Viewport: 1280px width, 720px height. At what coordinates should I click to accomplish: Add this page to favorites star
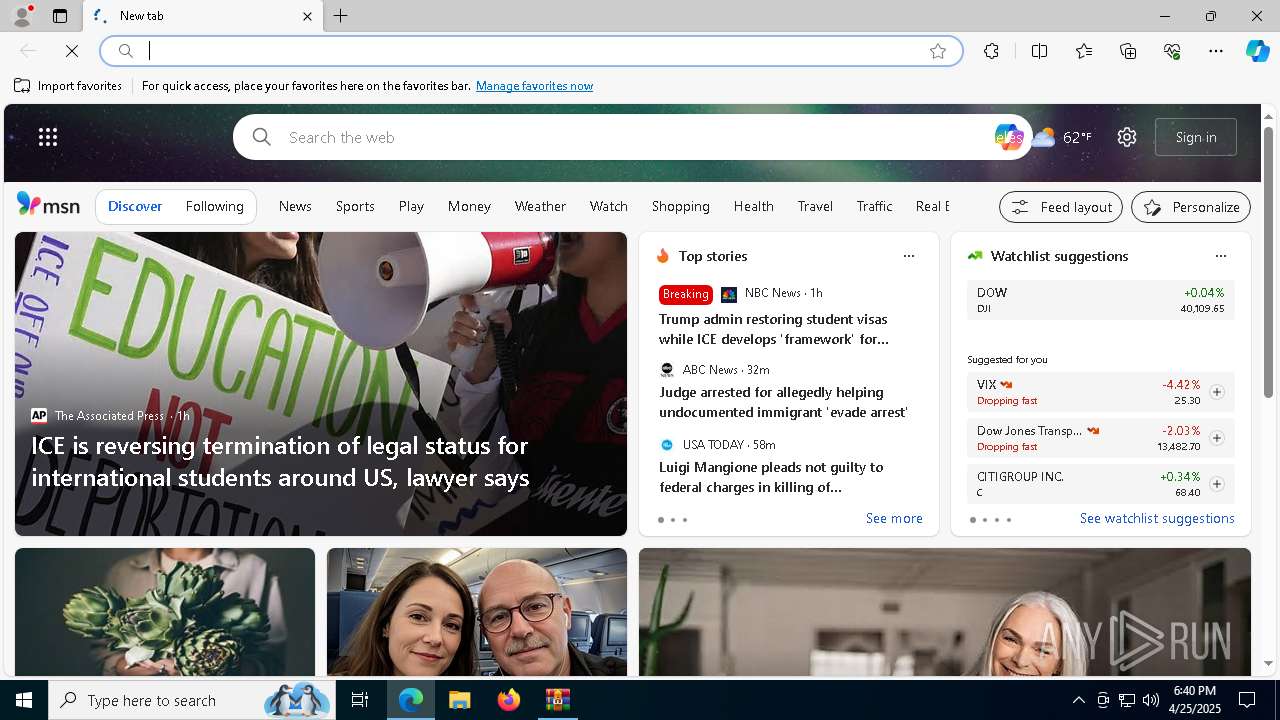(938, 51)
